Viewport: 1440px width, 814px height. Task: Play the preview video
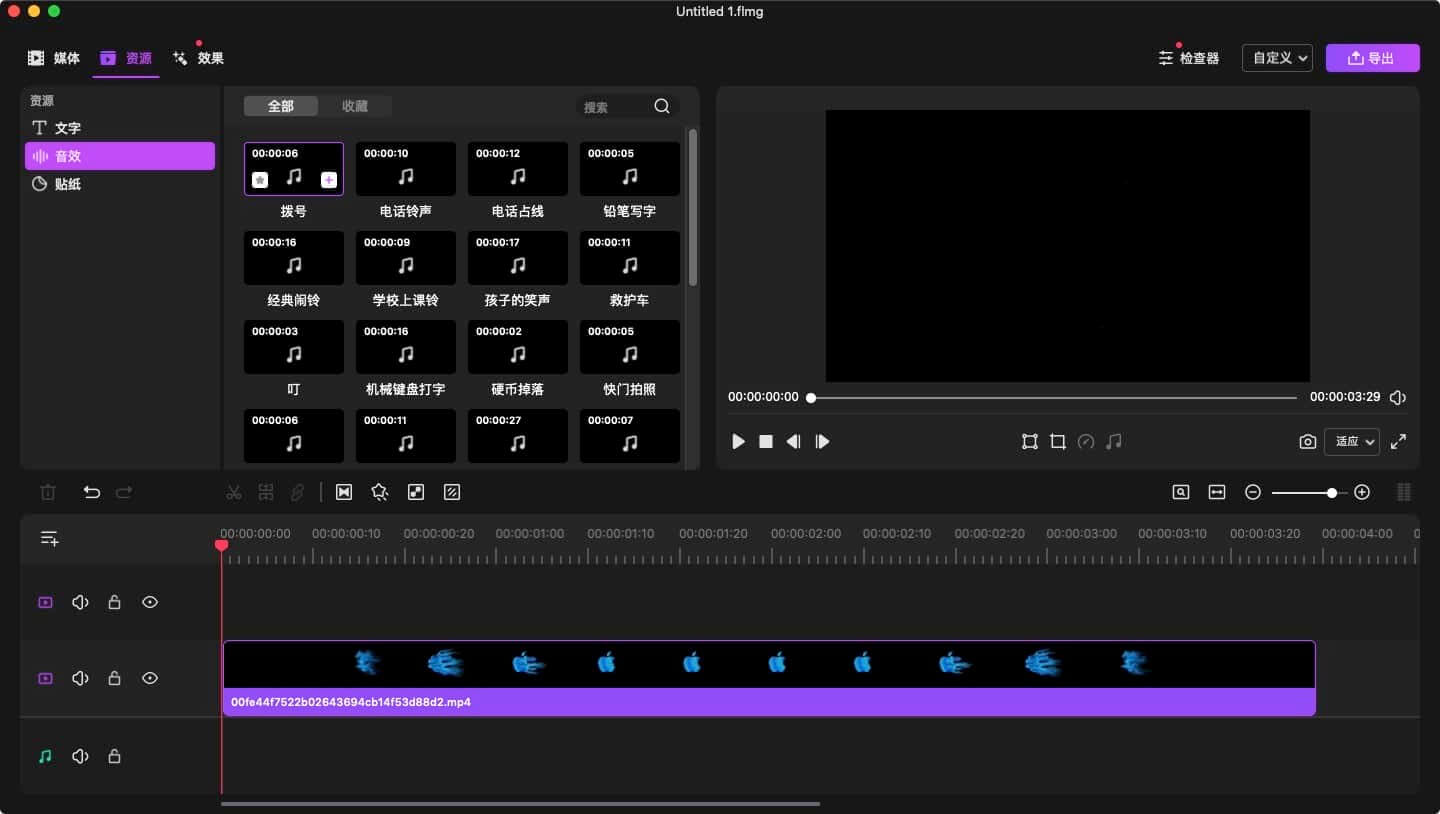pyautogui.click(x=738, y=441)
